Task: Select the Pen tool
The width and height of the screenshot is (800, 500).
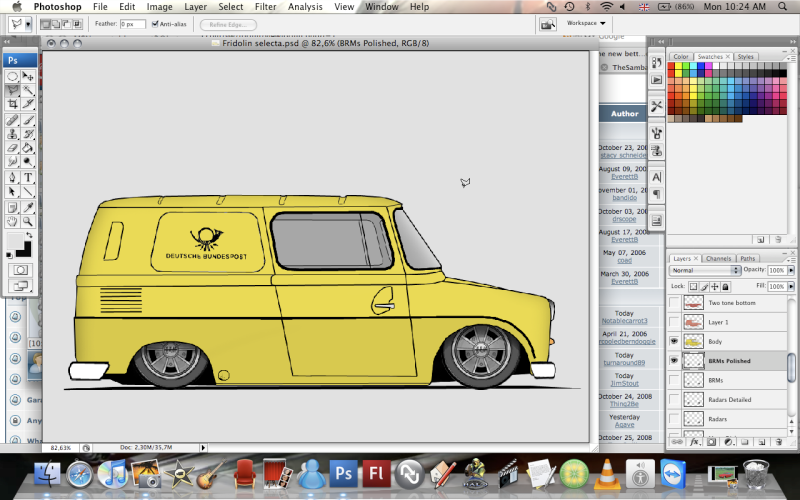Action: click(12, 178)
